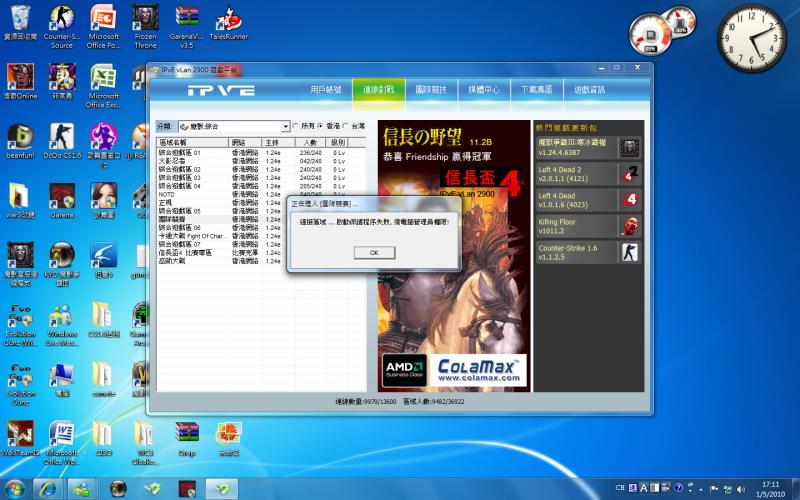Select the 所有 (All) radio button
This screenshot has height=500, width=800.
tap(295, 126)
